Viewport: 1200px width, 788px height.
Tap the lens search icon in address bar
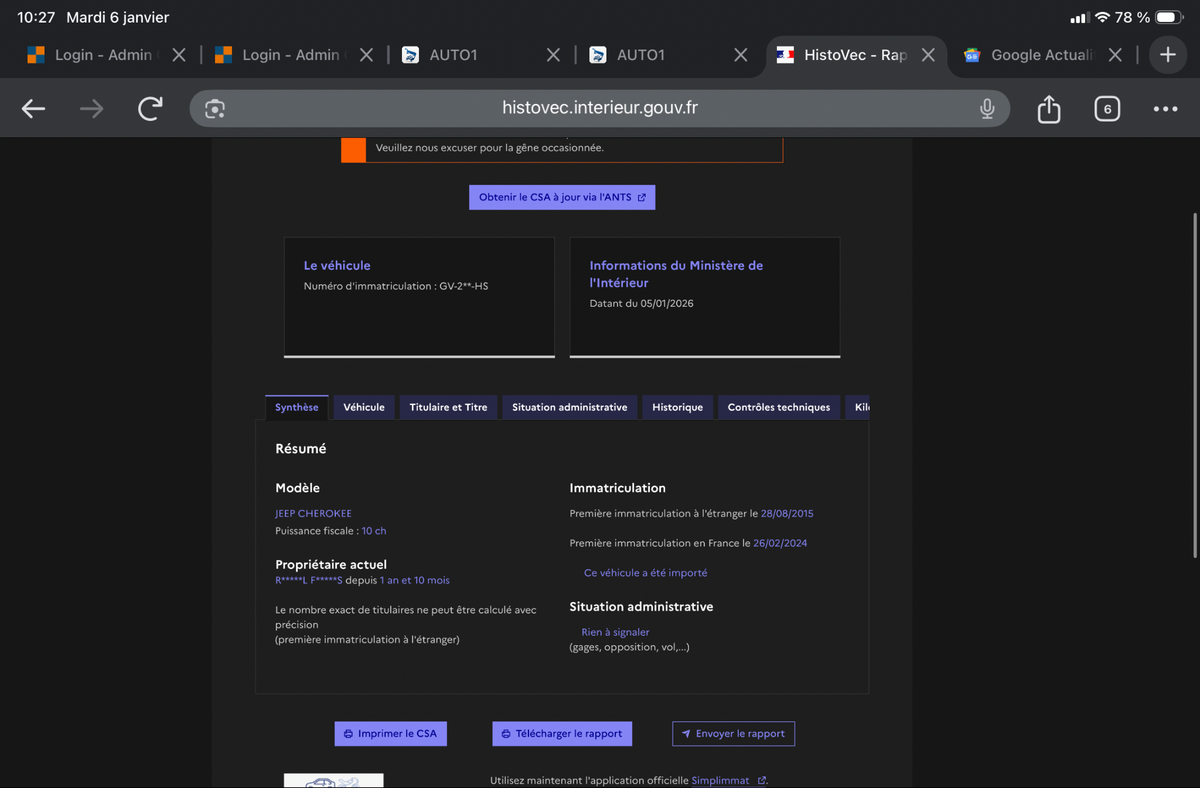(214, 109)
